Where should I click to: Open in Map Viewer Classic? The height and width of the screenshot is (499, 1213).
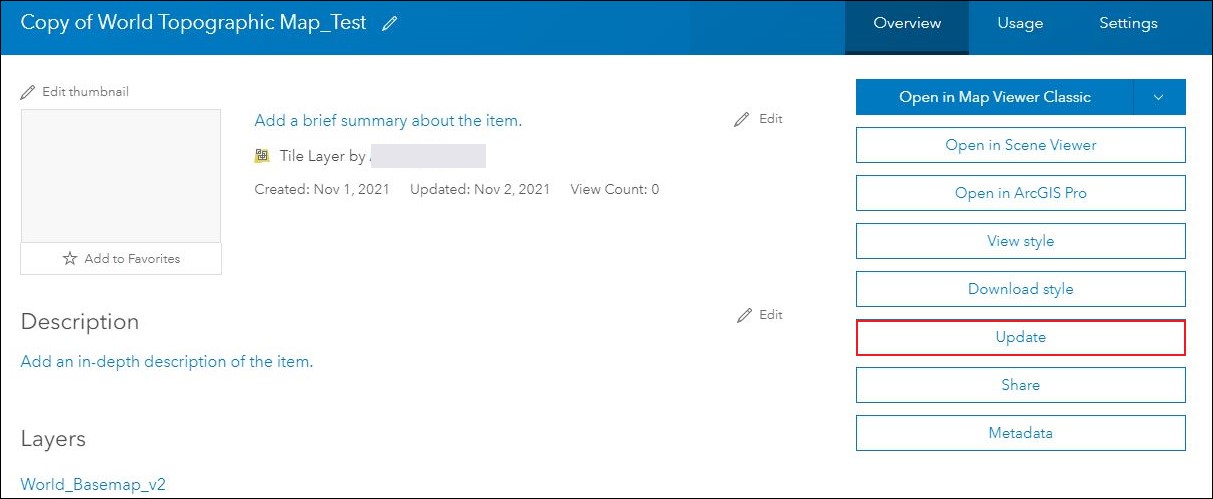pyautogui.click(x=995, y=97)
